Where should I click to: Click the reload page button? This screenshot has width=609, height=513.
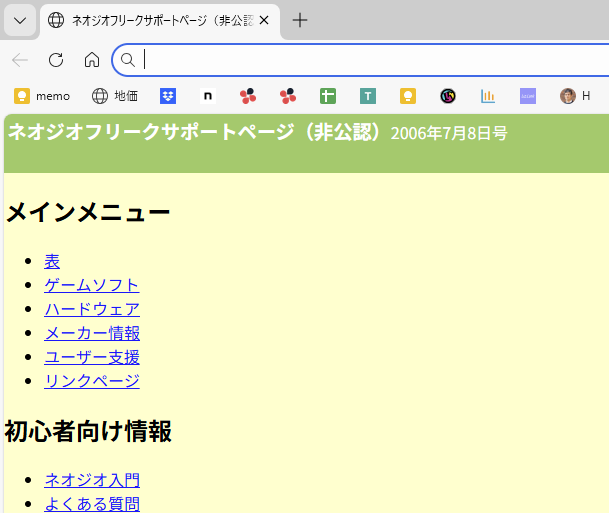(56, 60)
